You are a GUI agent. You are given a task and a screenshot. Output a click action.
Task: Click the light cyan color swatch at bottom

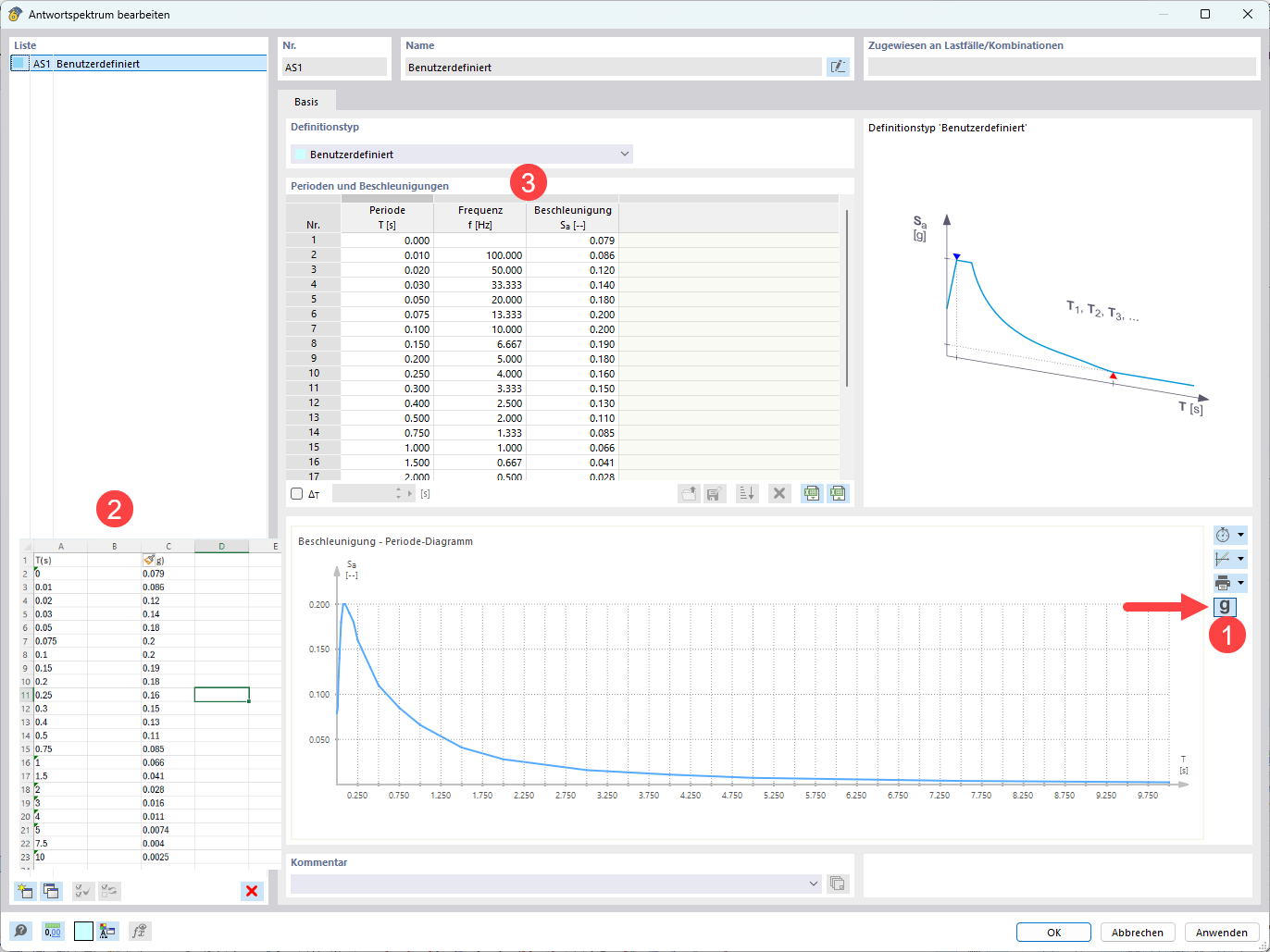[83, 932]
